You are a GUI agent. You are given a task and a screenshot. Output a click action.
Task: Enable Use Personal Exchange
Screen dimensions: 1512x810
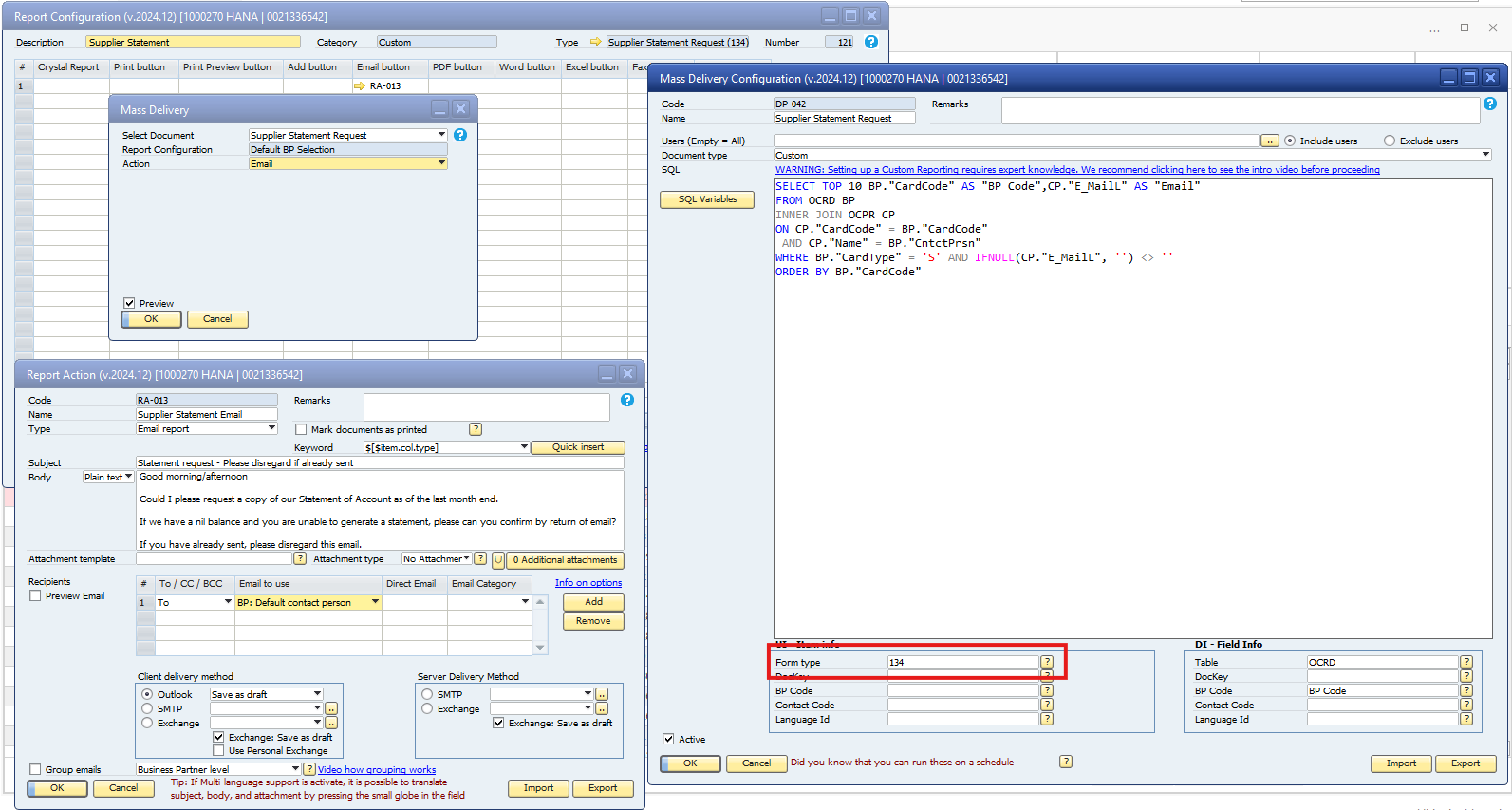(218, 750)
